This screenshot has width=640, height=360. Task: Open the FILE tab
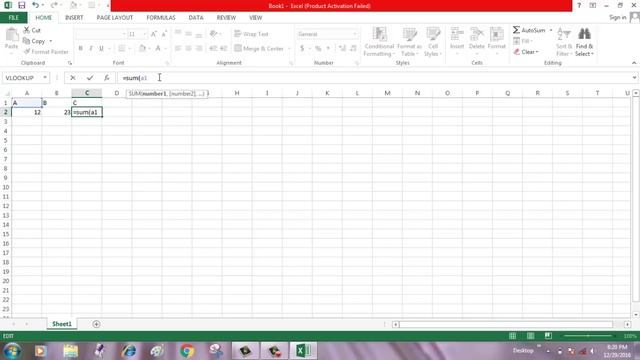click(13, 18)
